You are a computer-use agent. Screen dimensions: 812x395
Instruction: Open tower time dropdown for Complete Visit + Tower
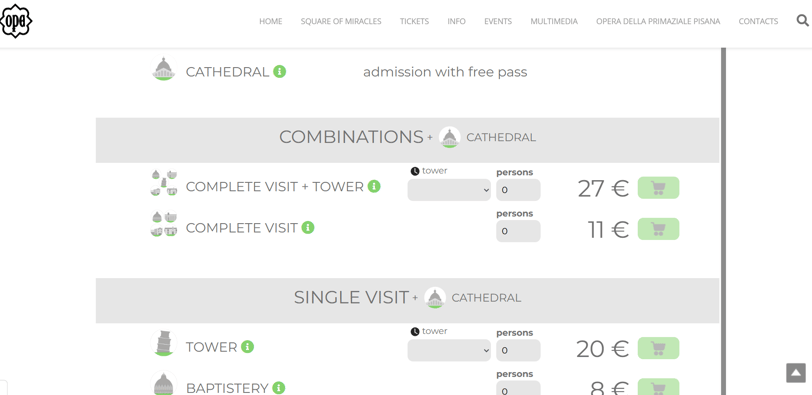coord(449,190)
